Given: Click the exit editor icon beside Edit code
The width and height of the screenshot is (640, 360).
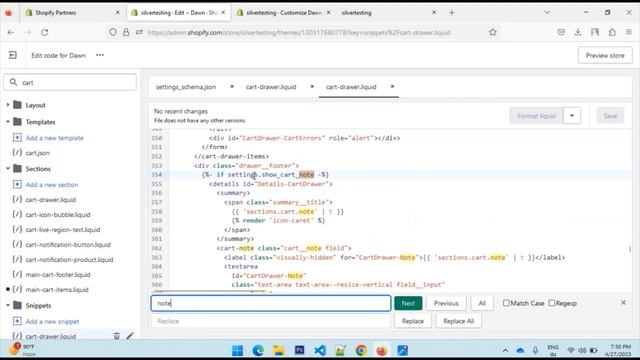Looking at the screenshot, I should 13,55.
